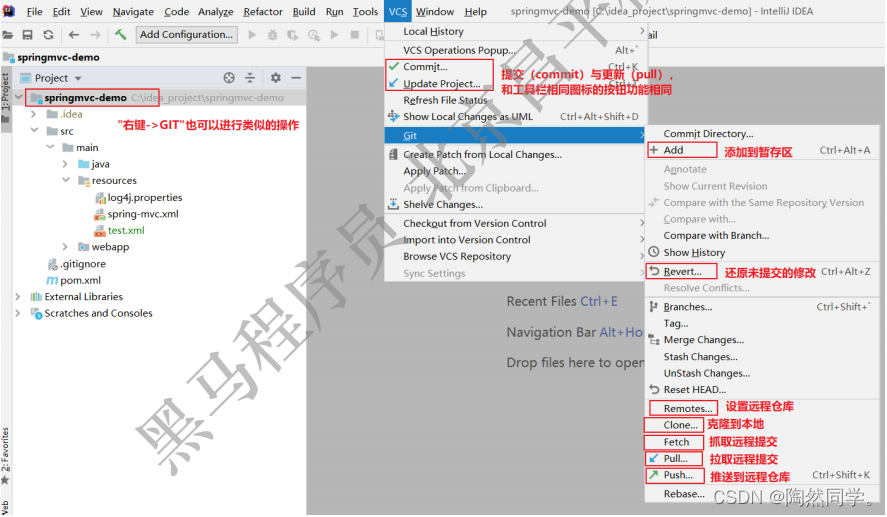Viewport: 887px width, 517px height.
Task: Open Branches... in Git submenu
Action: pos(762,307)
